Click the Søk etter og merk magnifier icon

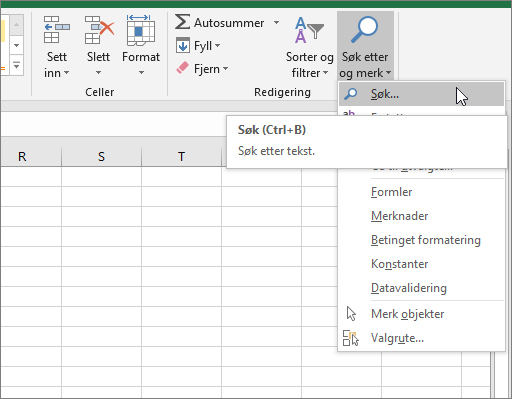coord(365,30)
